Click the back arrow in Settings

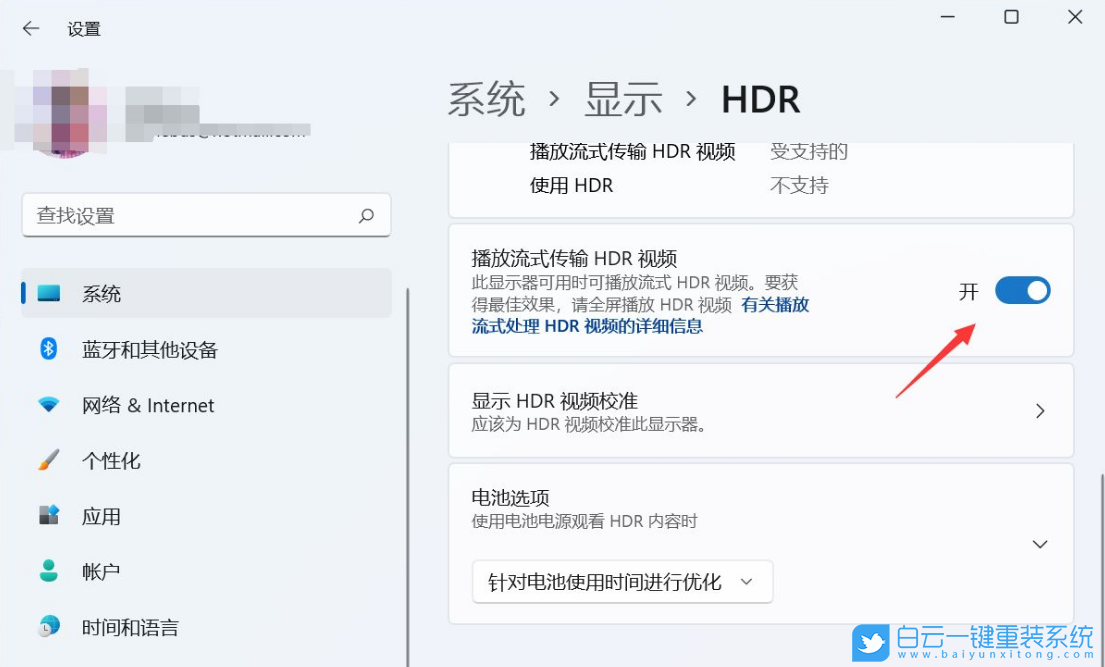pyautogui.click(x=31, y=29)
